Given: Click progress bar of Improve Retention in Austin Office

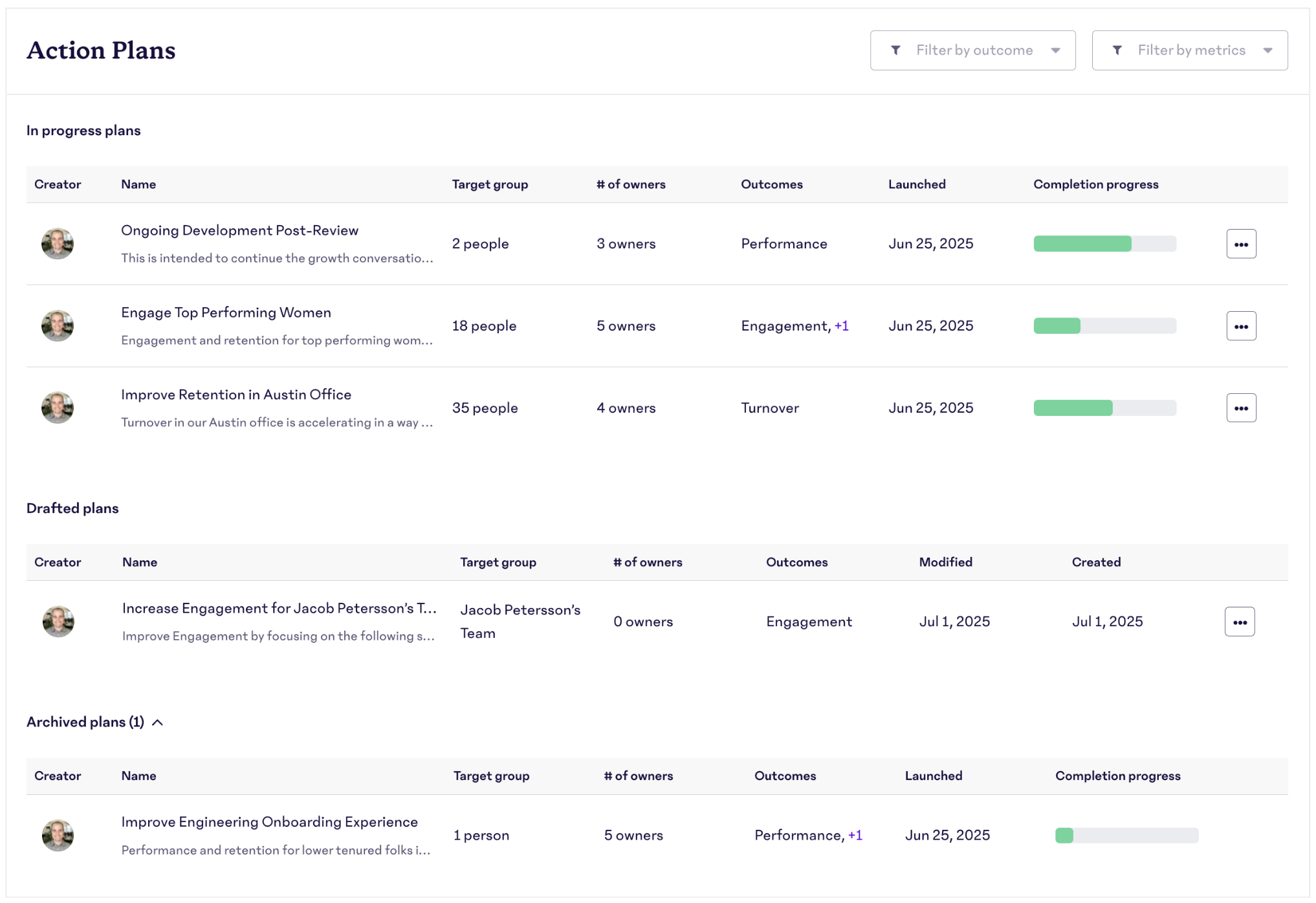Looking at the screenshot, I should point(1105,408).
